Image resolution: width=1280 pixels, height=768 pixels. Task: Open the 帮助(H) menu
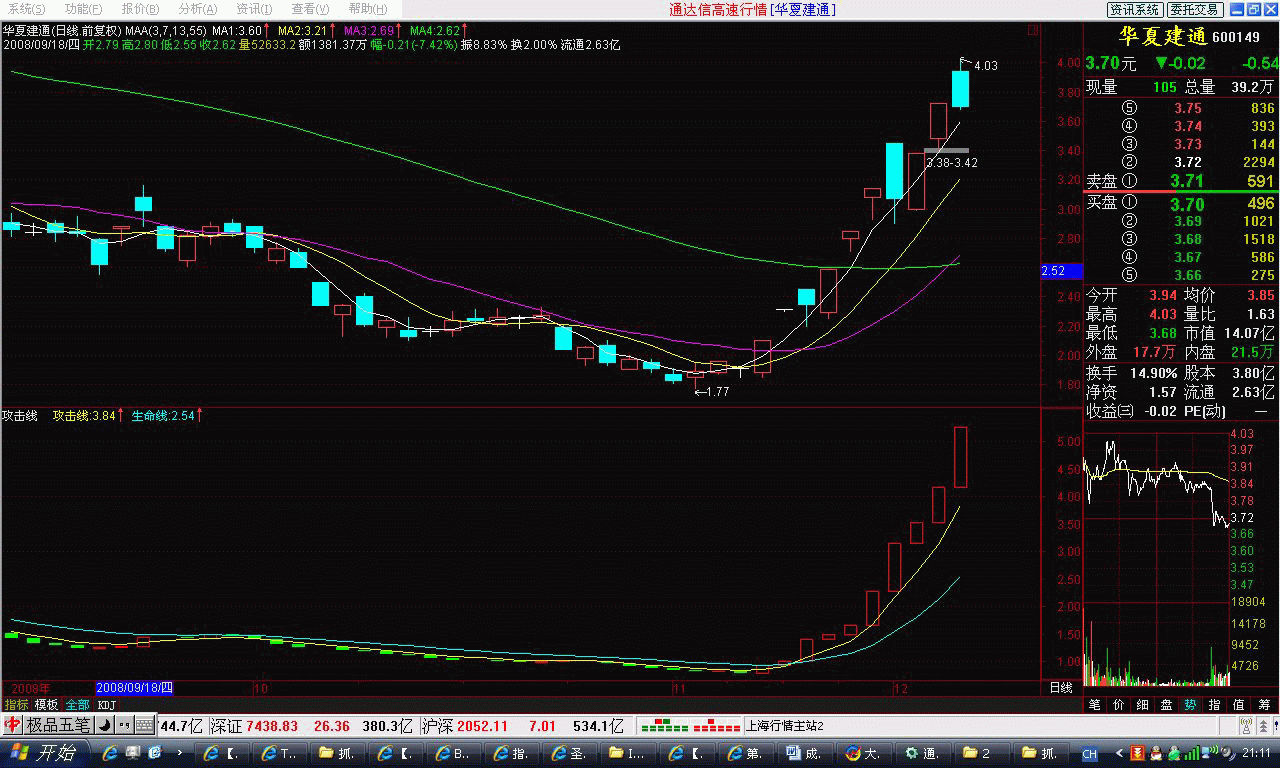pyautogui.click(x=368, y=9)
